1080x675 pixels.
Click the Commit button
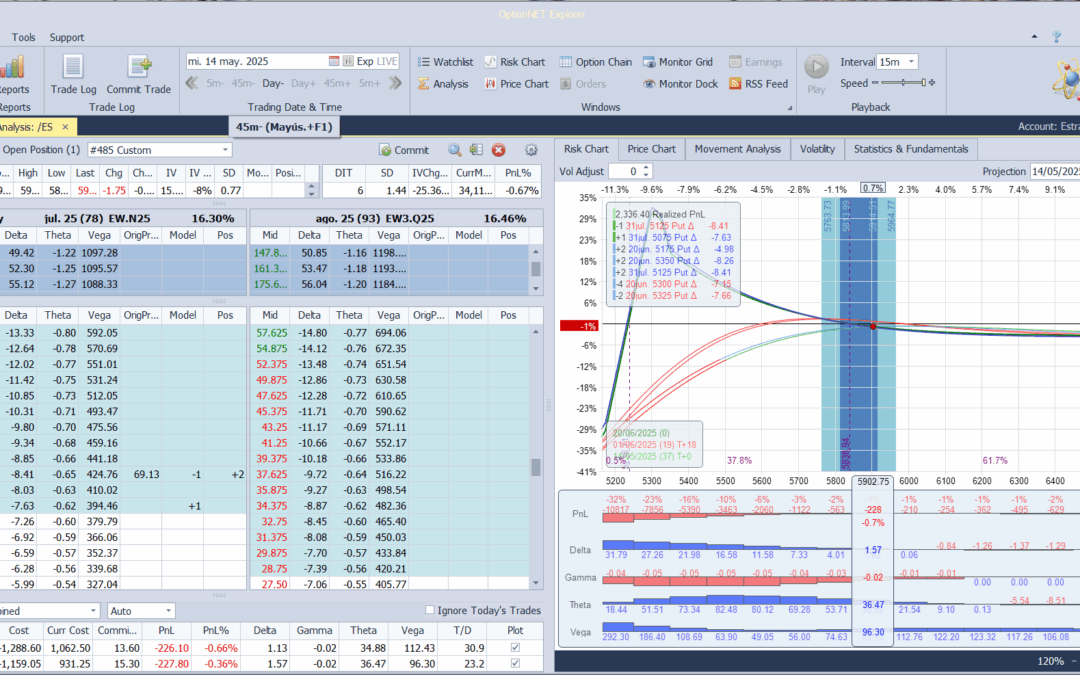404,149
